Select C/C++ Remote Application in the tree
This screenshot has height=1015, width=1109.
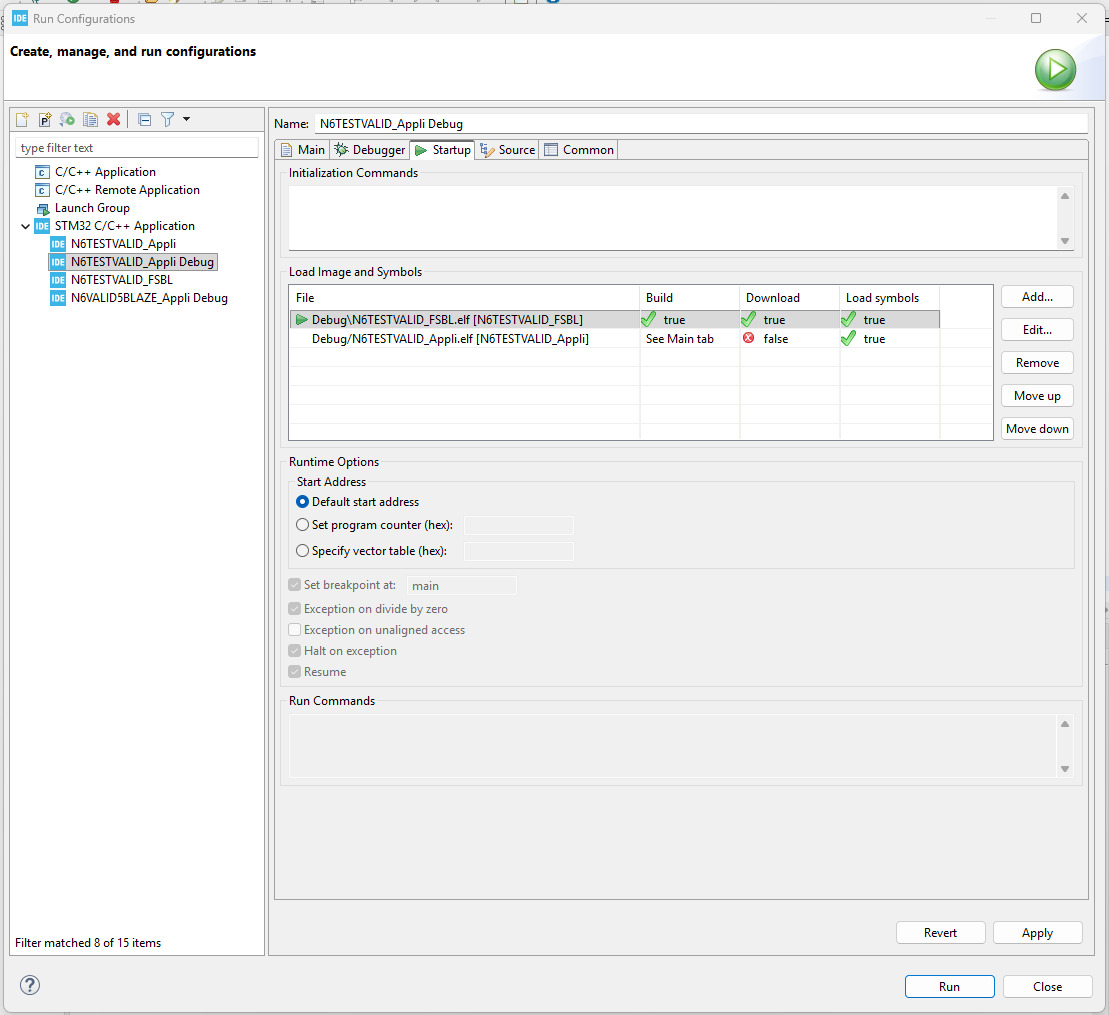[x=127, y=190]
